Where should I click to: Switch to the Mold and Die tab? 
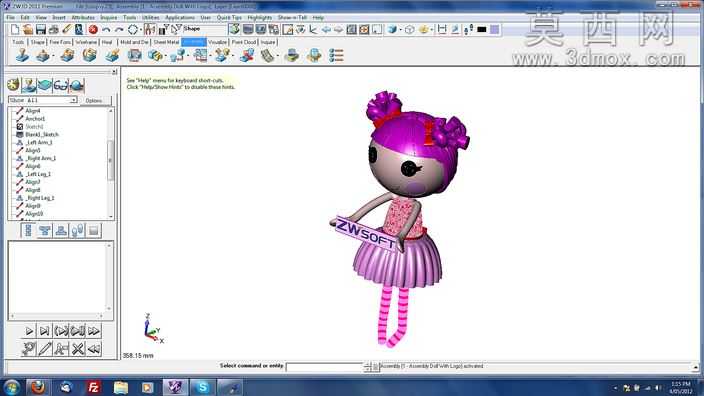(134, 42)
